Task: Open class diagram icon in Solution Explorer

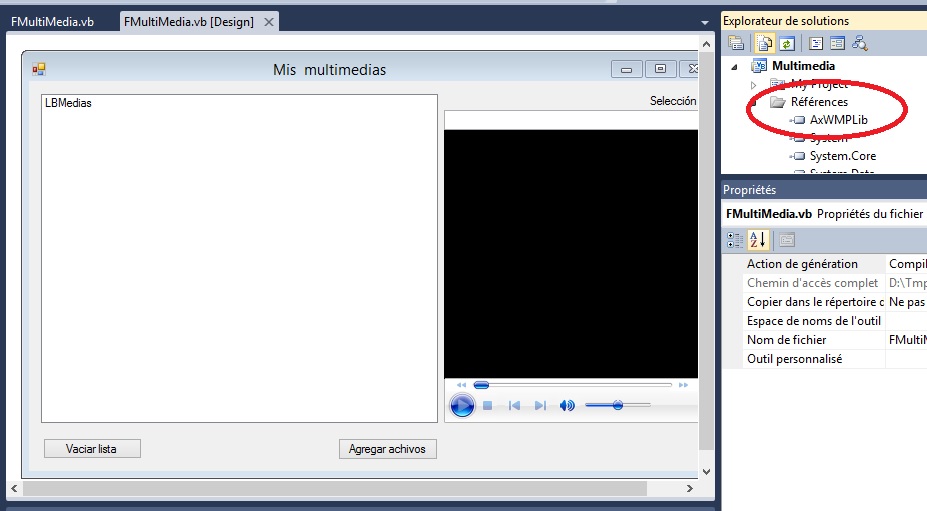Action: (x=860, y=43)
